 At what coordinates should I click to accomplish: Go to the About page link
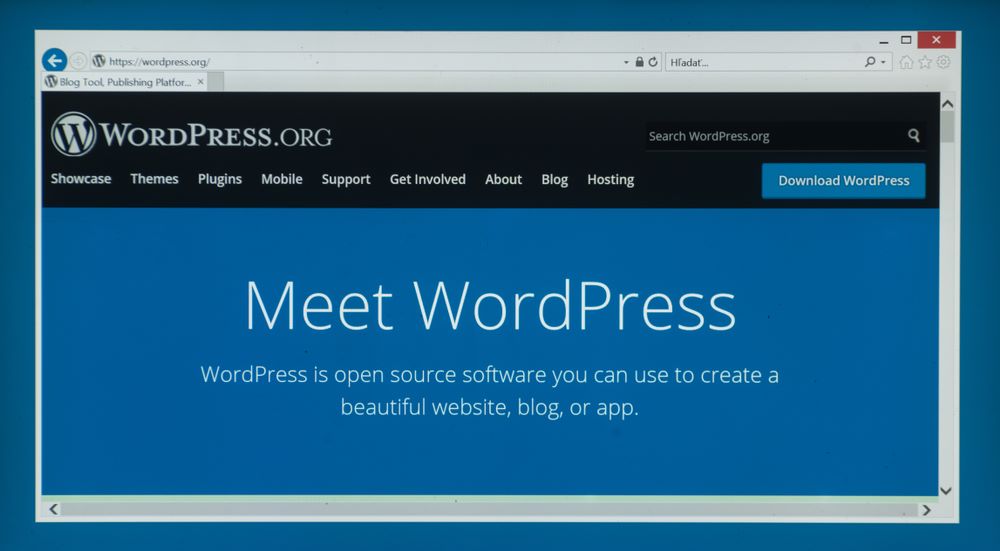click(503, 179)
